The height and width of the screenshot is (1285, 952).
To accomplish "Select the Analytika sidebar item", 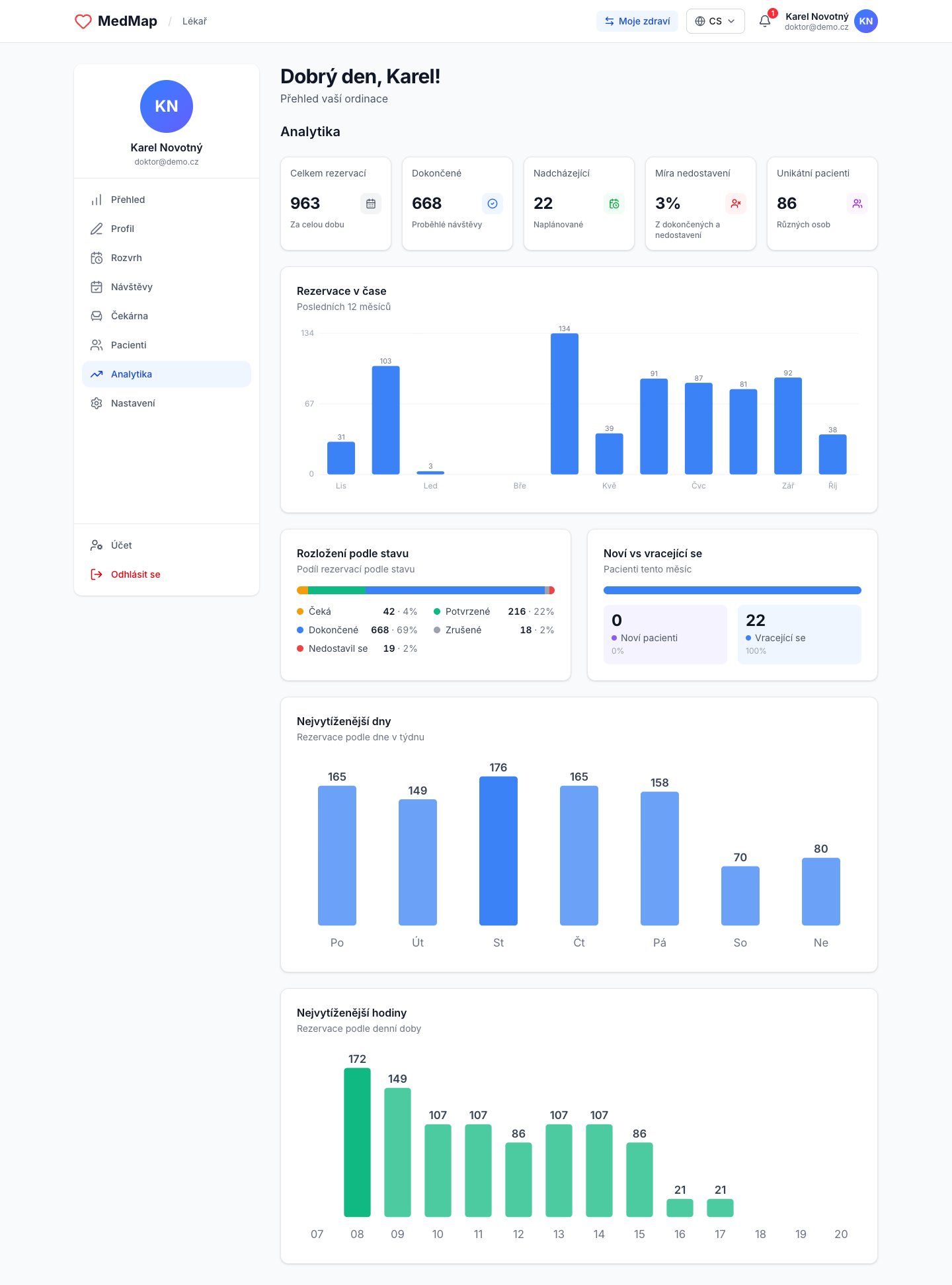I will [x=167, y=374].
